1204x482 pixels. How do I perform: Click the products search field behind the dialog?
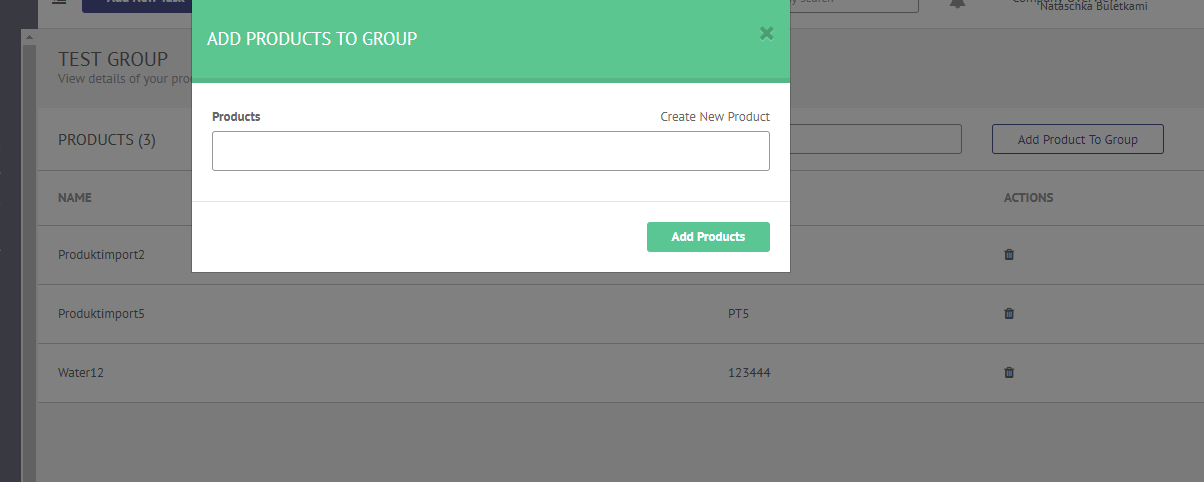coord(876,139)
